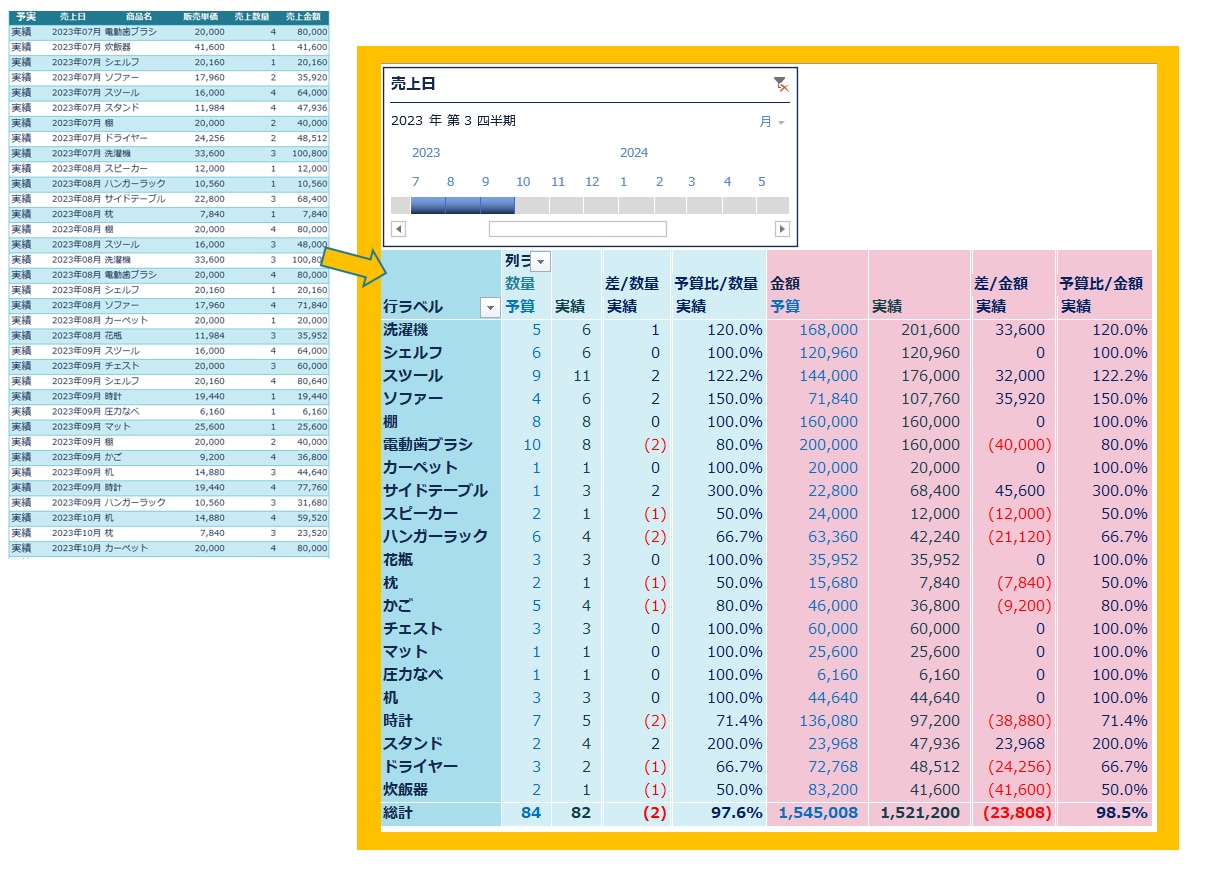Viewport: 1220px width, 869px height.
Task: Select the timeline bar segment for month 10
Action: (532, 205)
